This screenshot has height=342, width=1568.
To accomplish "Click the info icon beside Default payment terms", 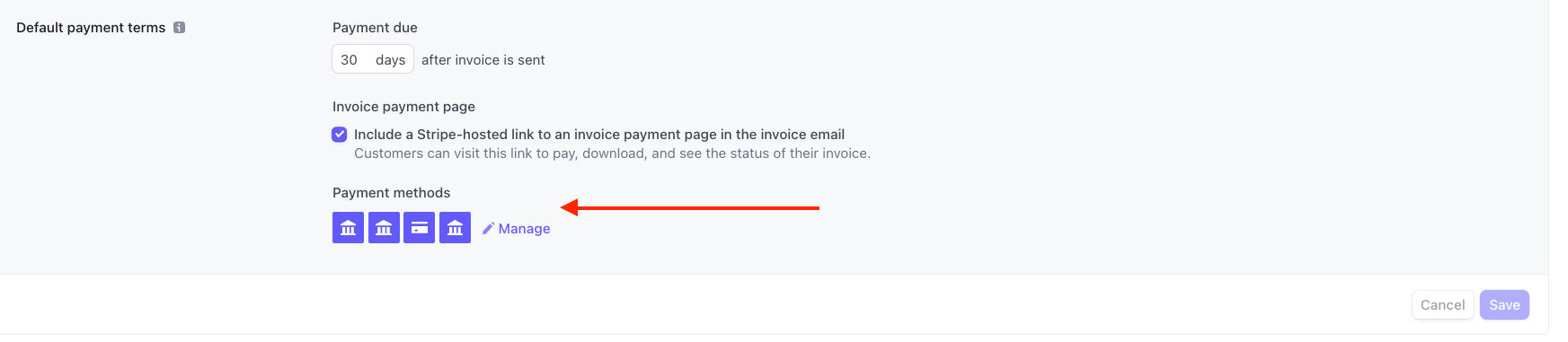I will click(180, 28).
